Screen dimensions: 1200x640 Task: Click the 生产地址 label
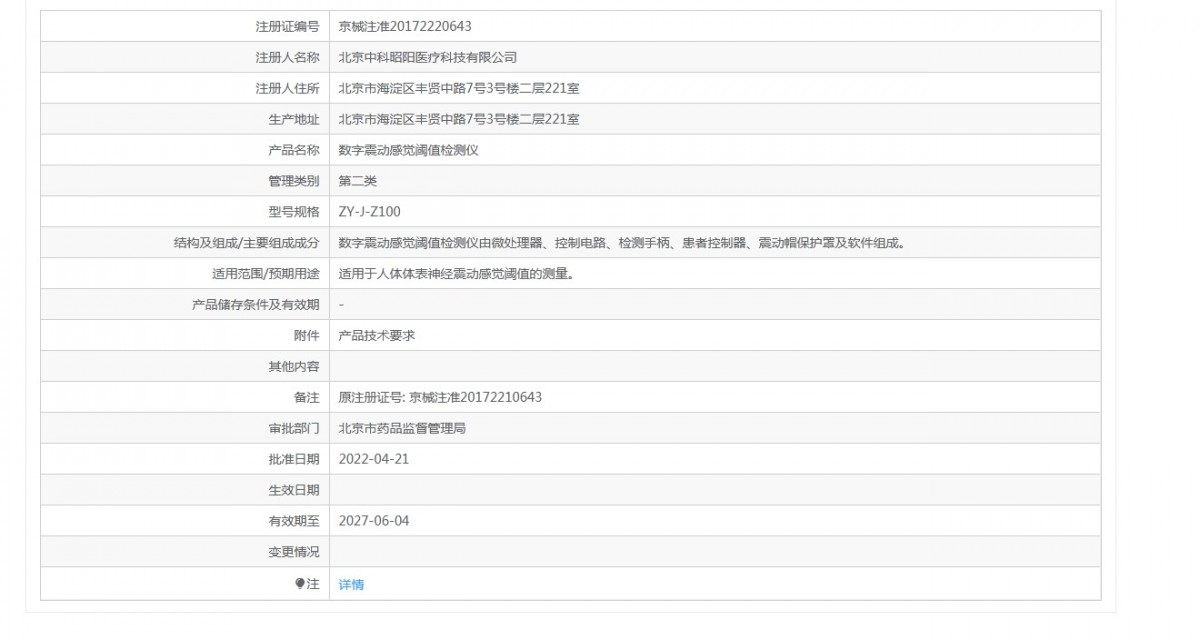tap(294, 119)
